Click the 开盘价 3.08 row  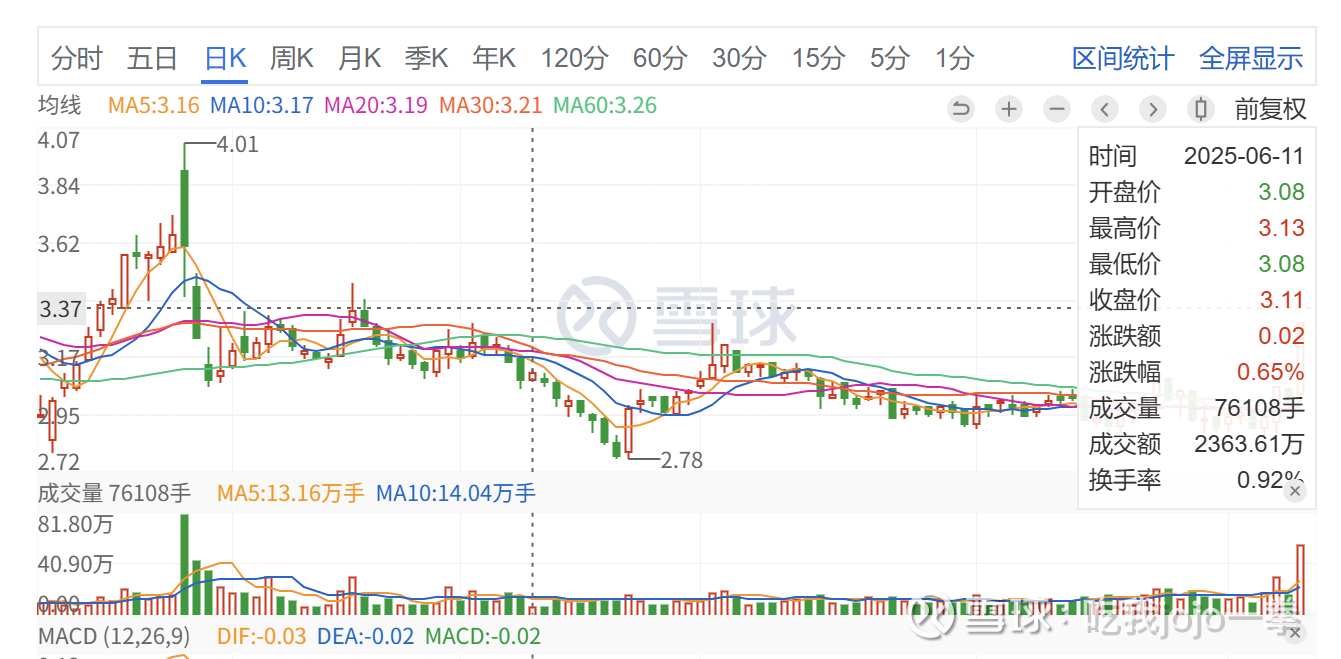(1196, 192)
